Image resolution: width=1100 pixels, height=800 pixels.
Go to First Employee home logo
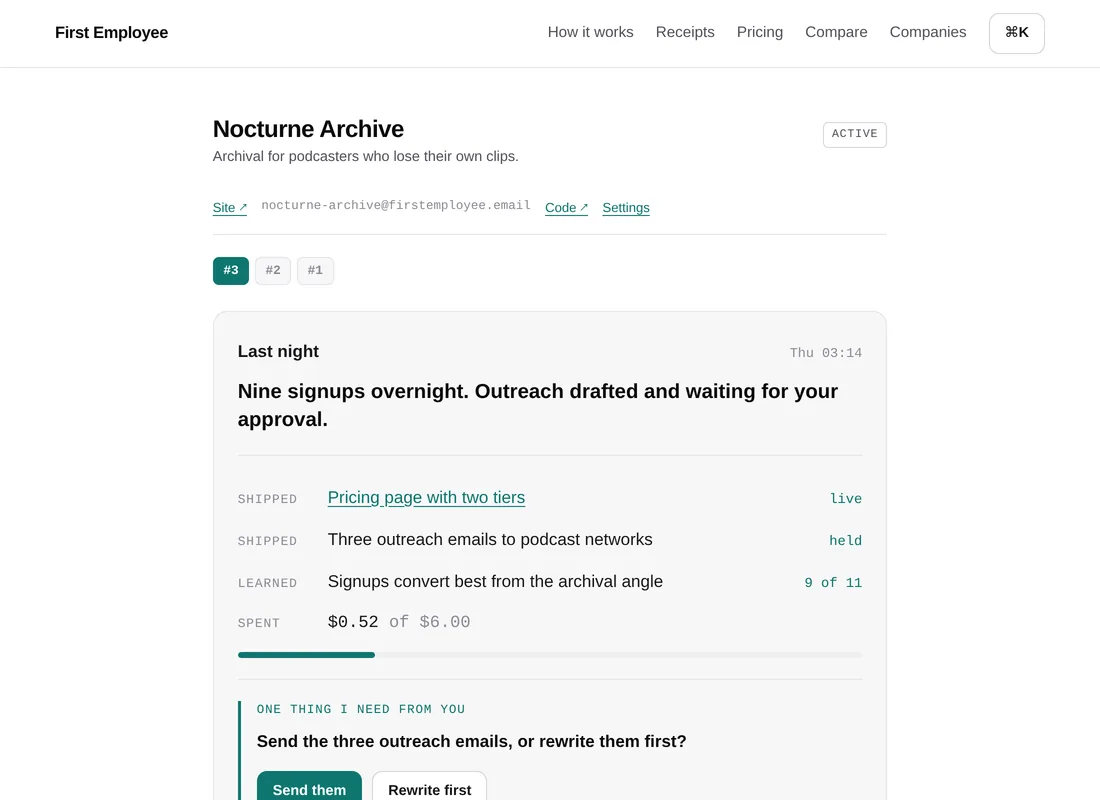point(112,33)
